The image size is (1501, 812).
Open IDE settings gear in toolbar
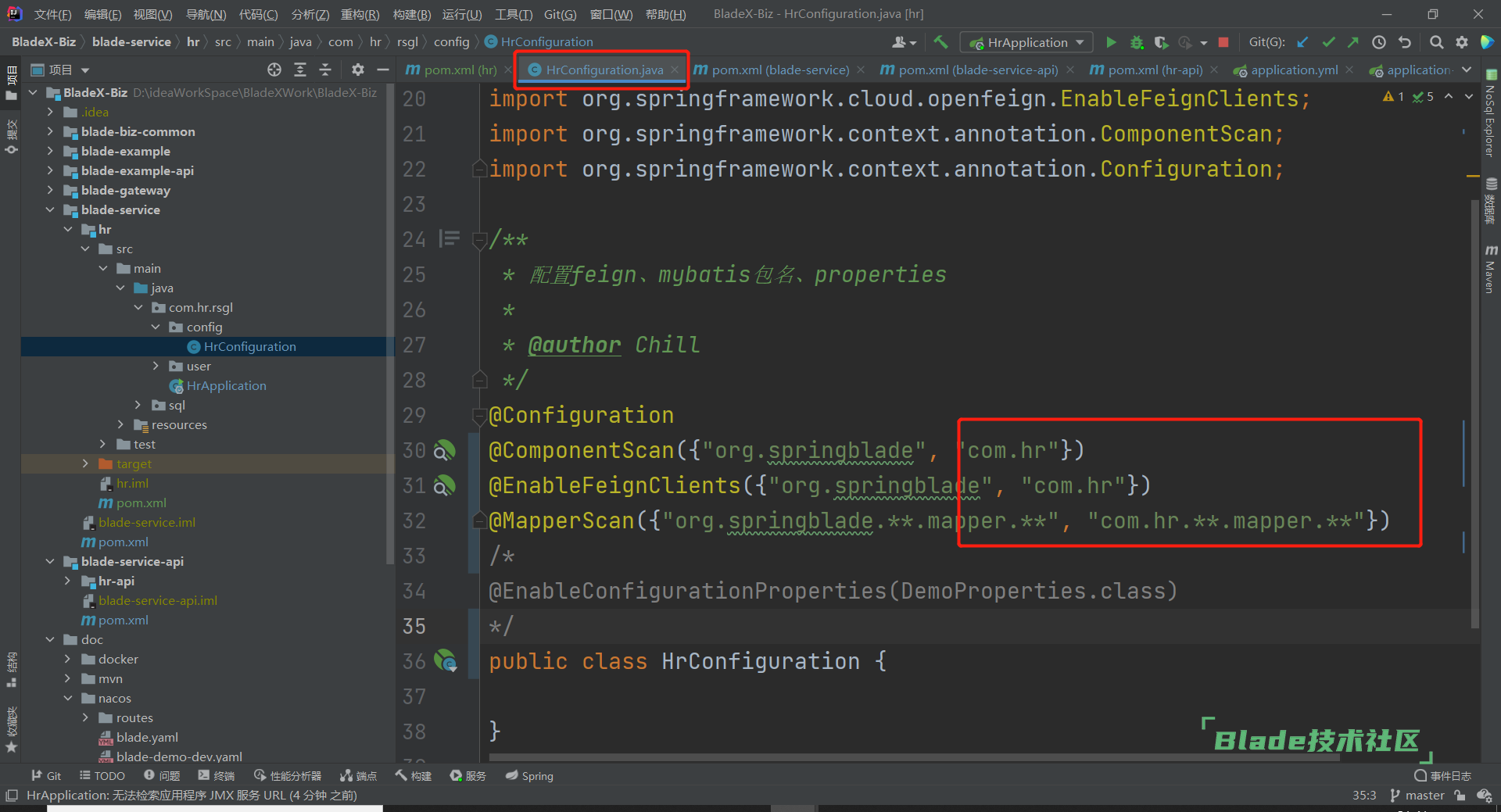1462,42
